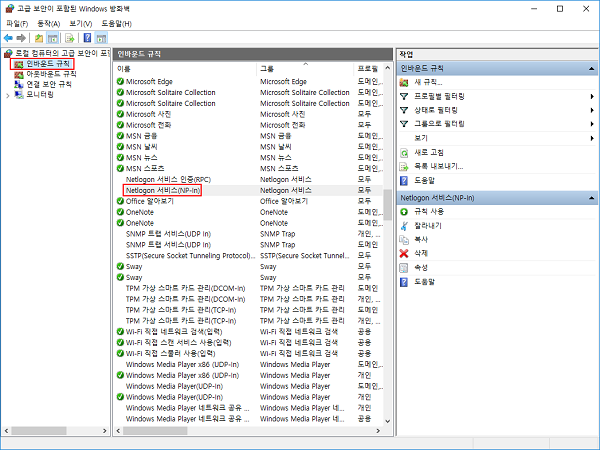Select 연결 보안 규칙 in the tree
The height and width of the screenshot is (450, 600).
pyautogui.click(x=49, y=84)
